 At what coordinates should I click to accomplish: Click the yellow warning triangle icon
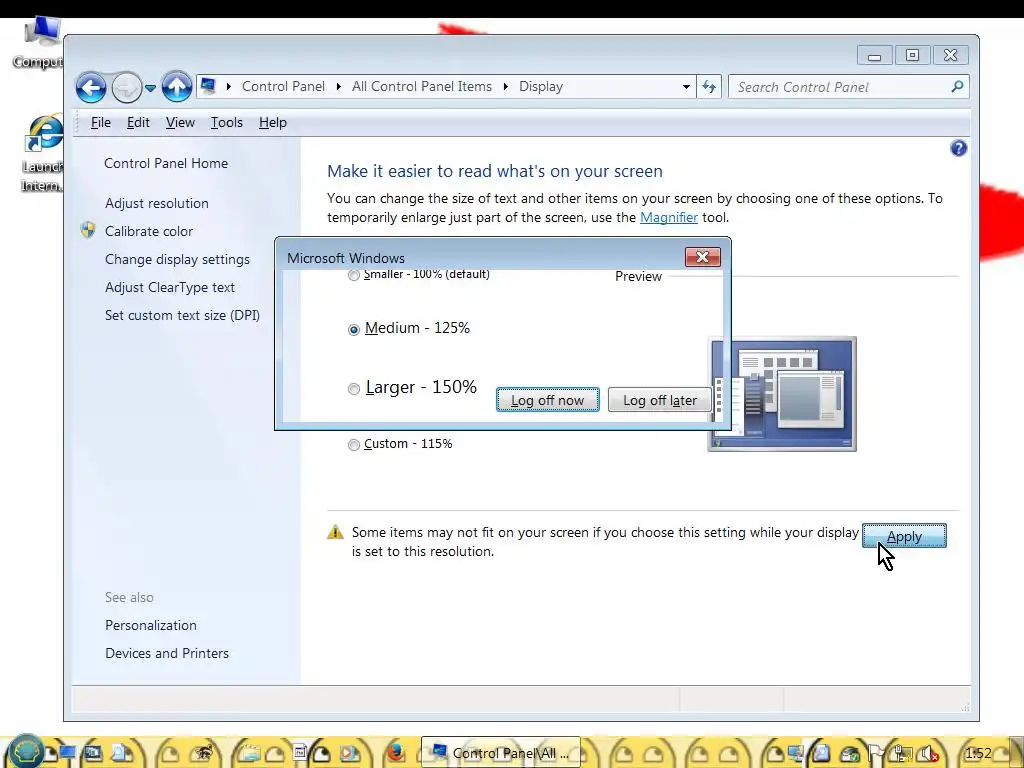[335, 532]
